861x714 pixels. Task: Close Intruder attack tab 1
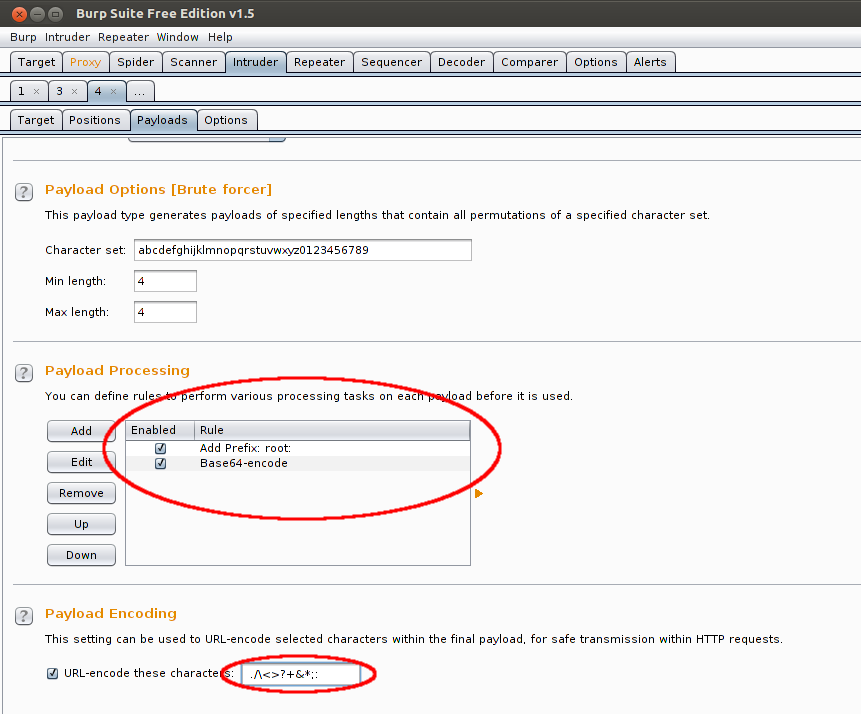click(x=36, y=91)
